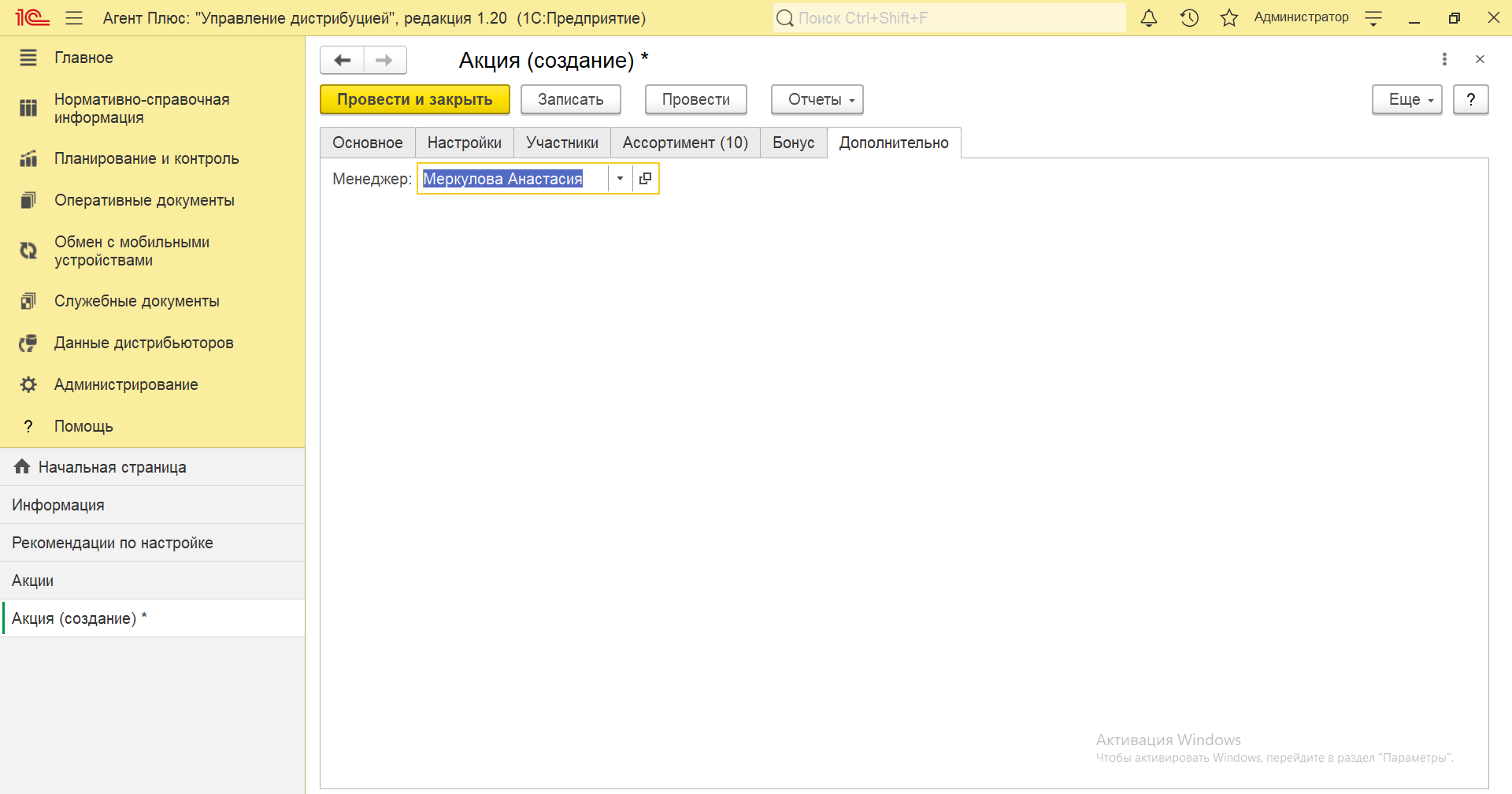Open notifications bell
This screenshot has height=794, width=1512.
click(x=1149, y=17)
